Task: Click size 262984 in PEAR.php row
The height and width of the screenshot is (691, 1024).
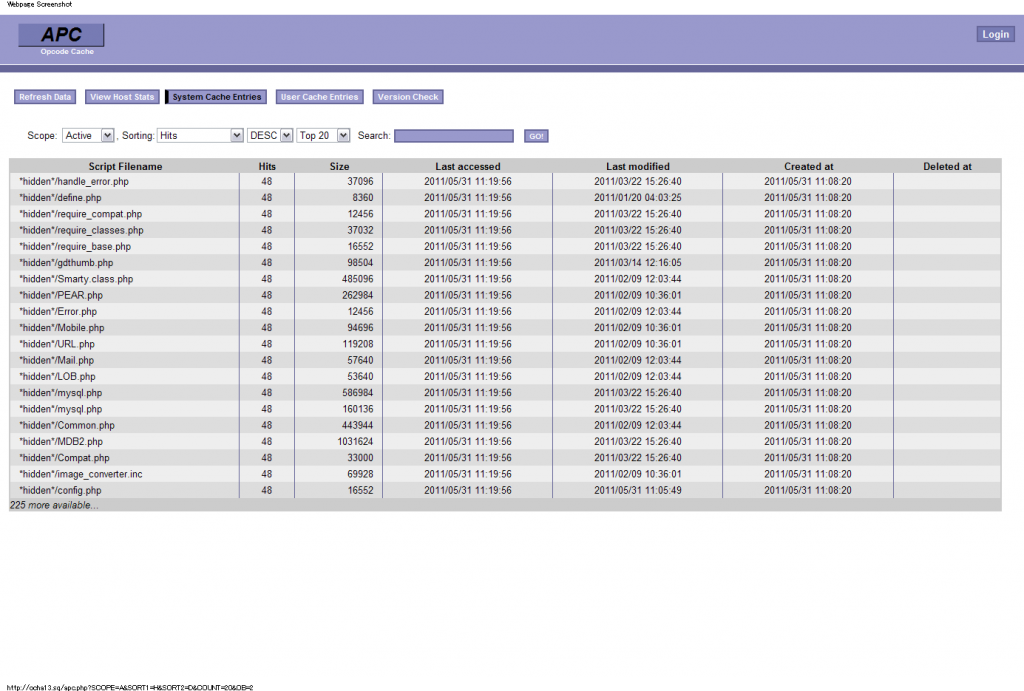Action: (358, 295)
